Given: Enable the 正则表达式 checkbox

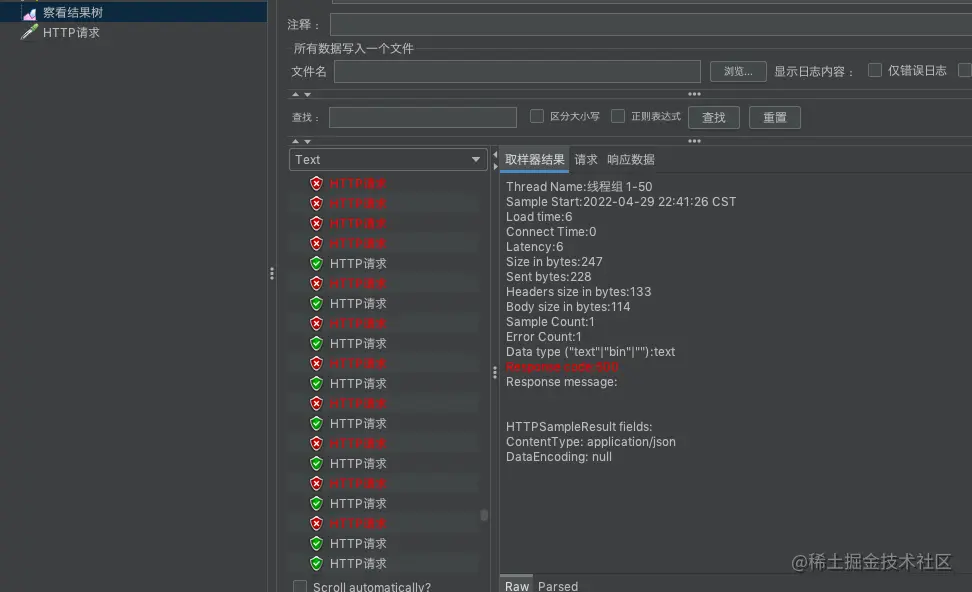Looking at the screenshot, I should 618,116.
